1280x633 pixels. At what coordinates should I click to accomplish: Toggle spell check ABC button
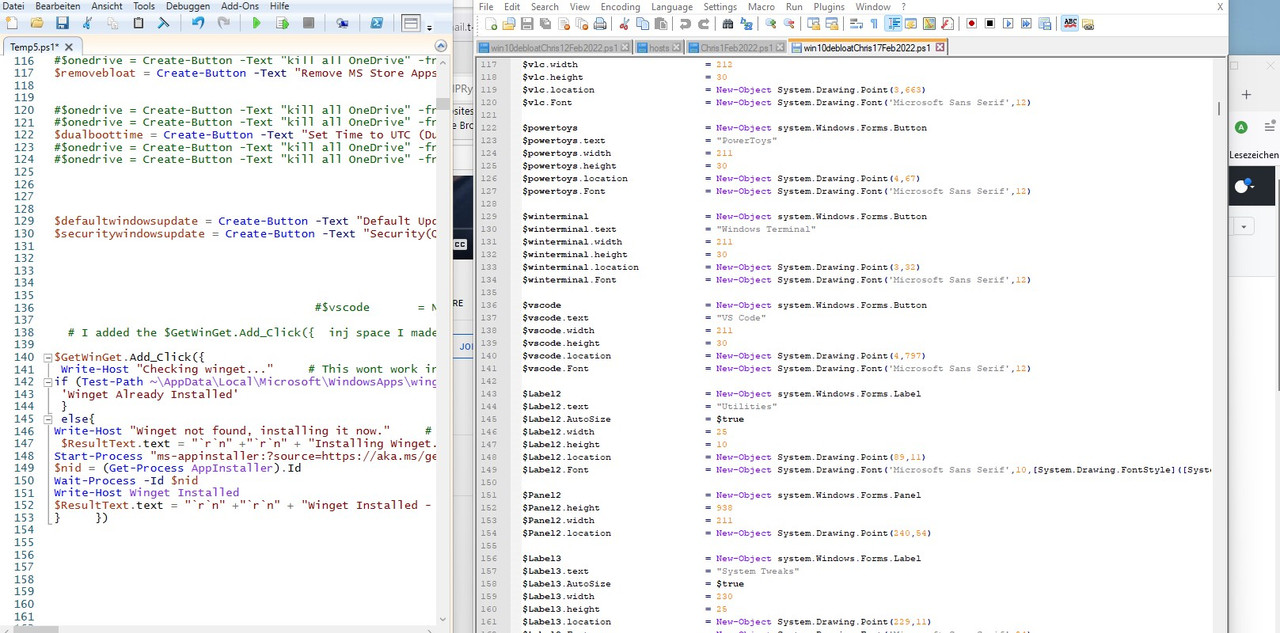(1069, 23)
